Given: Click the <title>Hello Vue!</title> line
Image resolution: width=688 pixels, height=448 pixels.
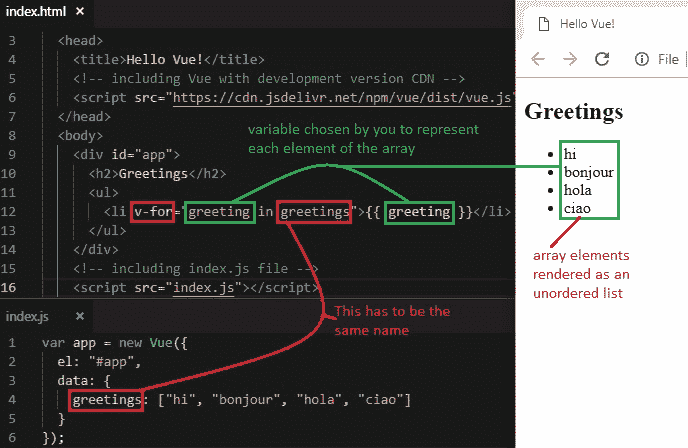Looking at the screenshot, I should tap(169, 60).
